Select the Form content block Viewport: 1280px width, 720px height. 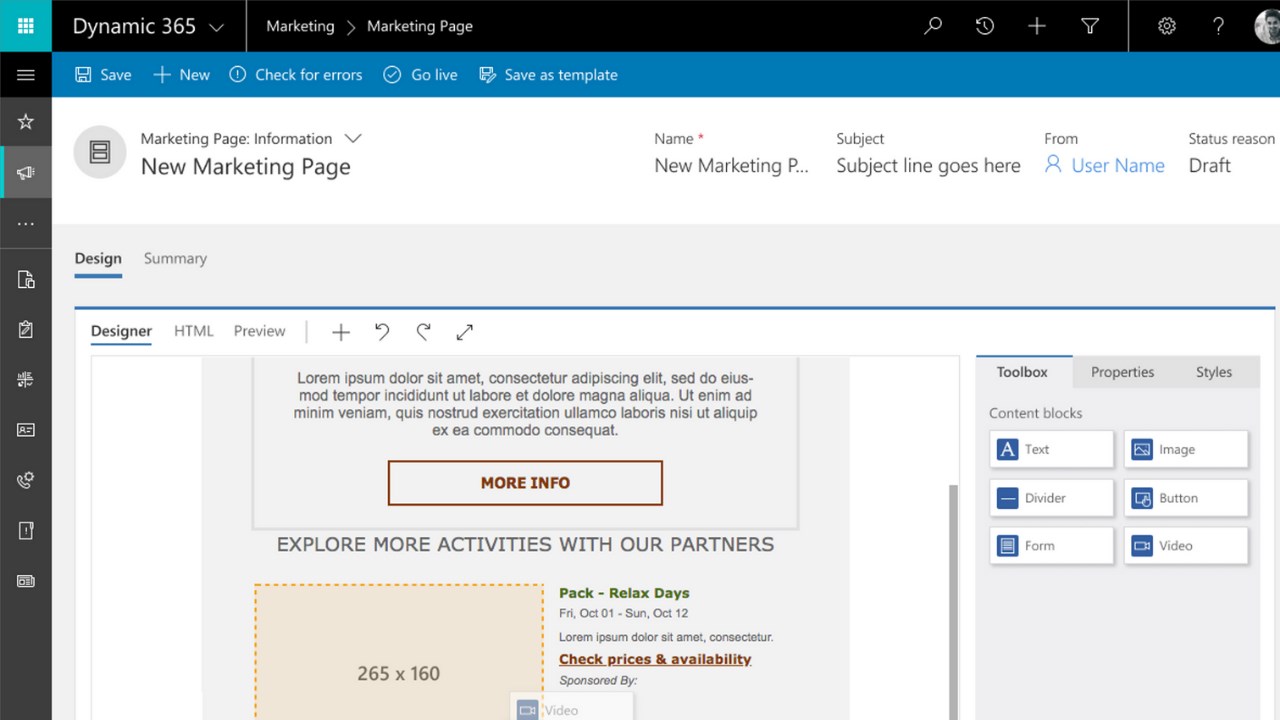tap(1051, 546)
